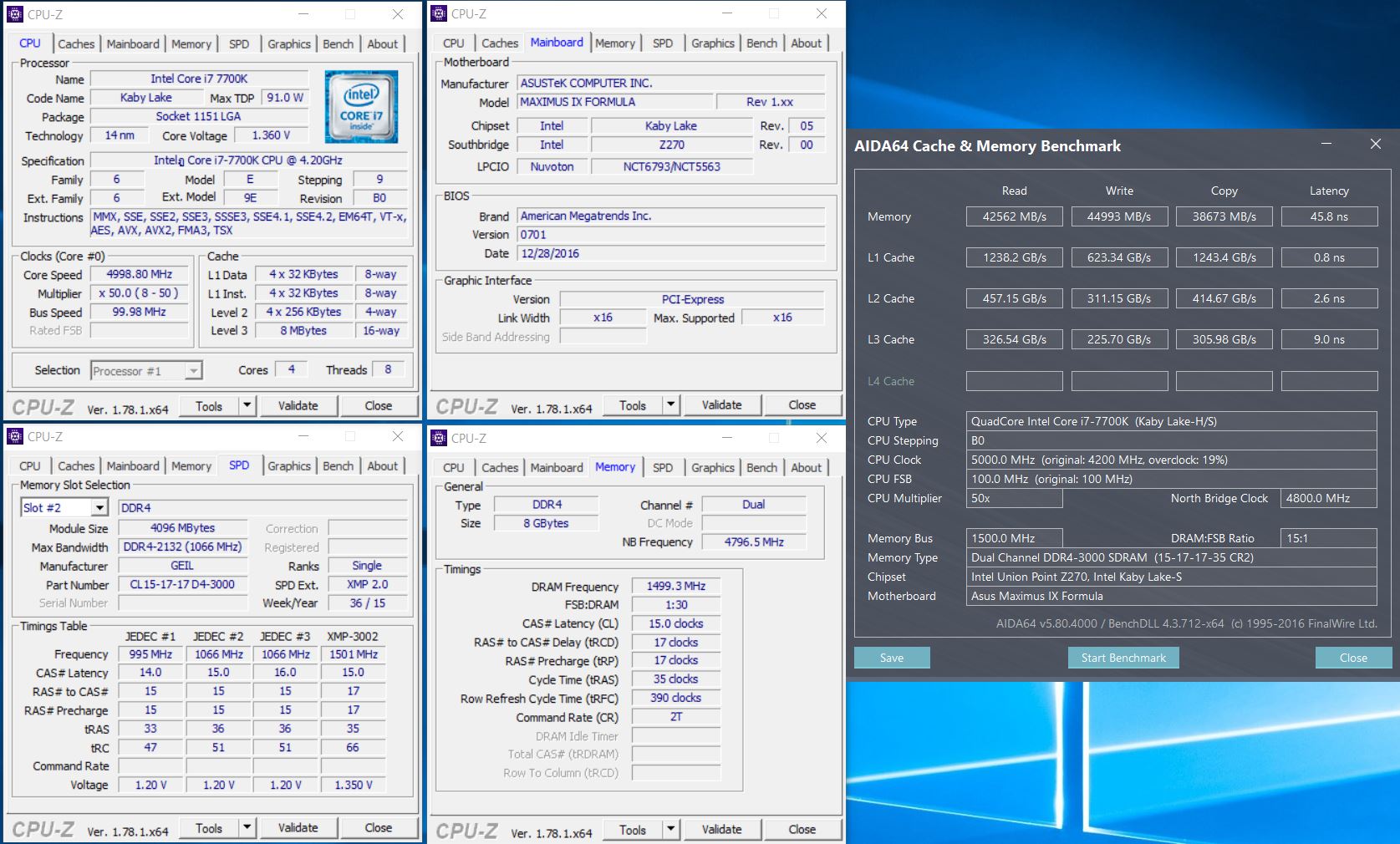The height and width of the screenshot is (844, 1400).
Task: Click the L3 Cache Latency 9.0 ns field
Action: pos(1329,339)
